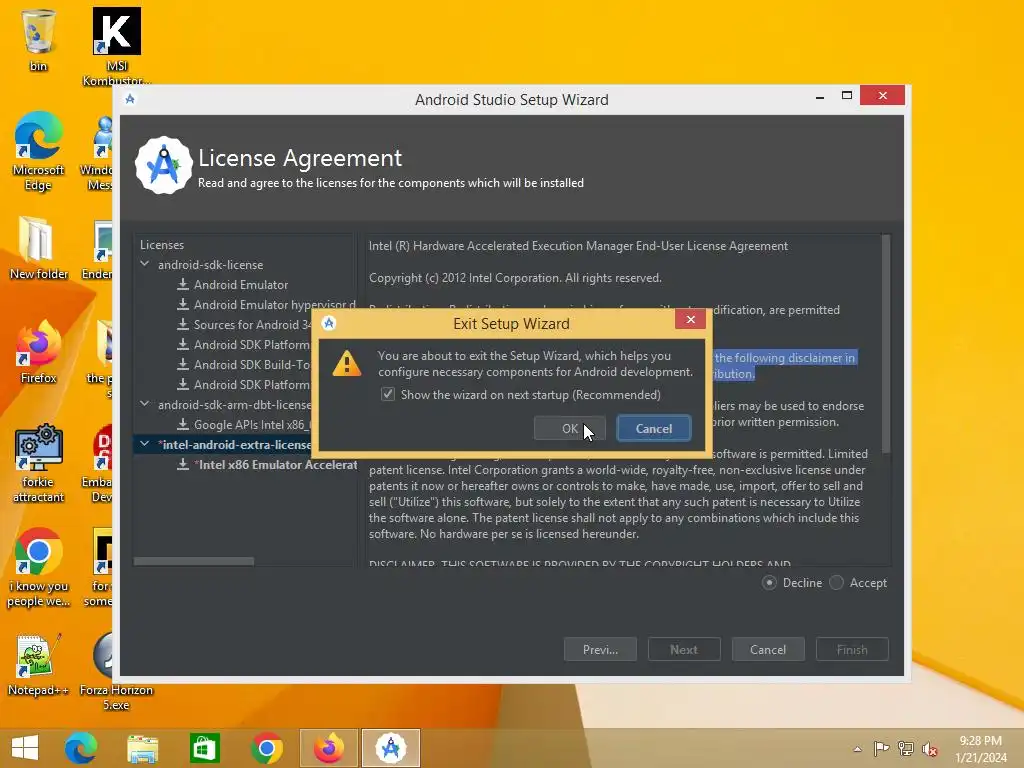
Task: Click download icon beside Google APIs Intel
Action: pos(183,424)
